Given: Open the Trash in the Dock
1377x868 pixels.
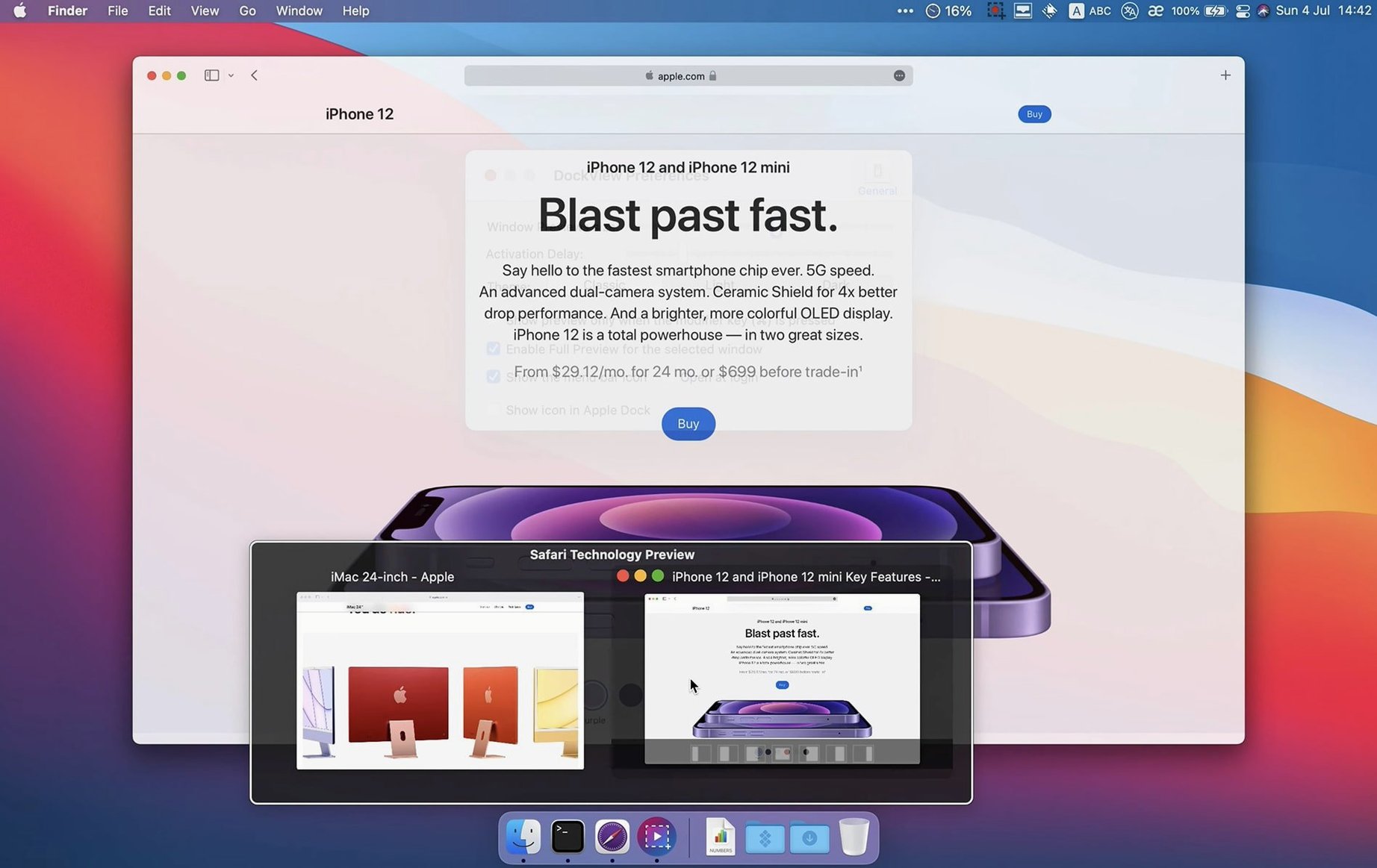Looking at the screenshot, I should (x=854, y=837).
